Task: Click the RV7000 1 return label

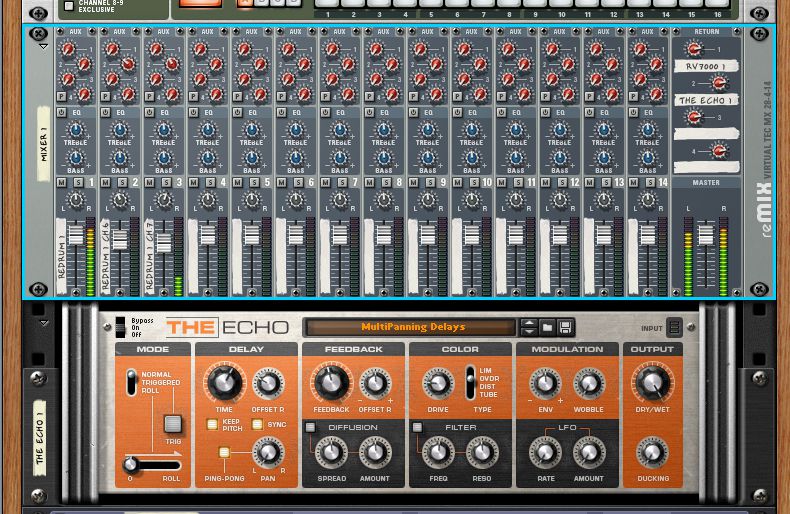Action: pyautogui.click(x=706, y=66)
